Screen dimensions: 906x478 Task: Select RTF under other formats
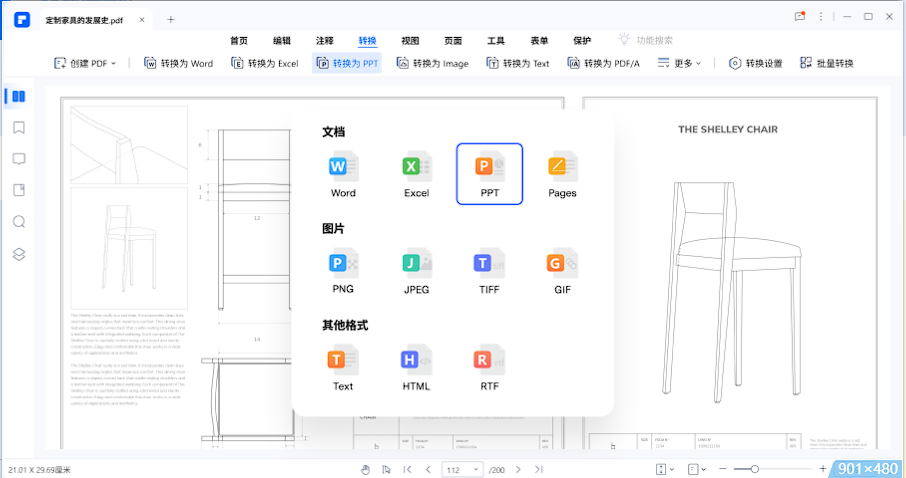[489, 359]
